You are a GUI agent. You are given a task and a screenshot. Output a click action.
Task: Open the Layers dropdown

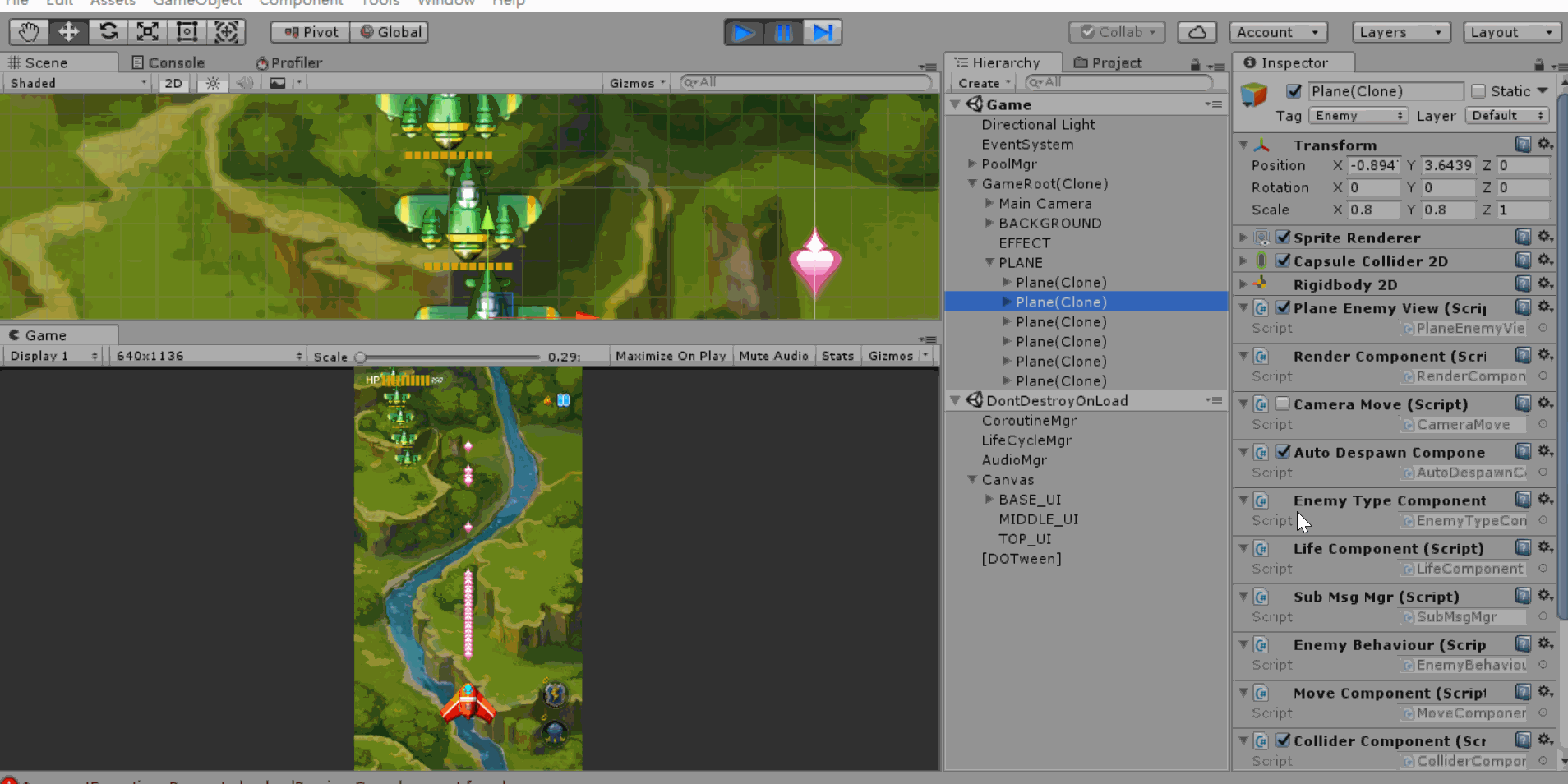coord(1400,32)
